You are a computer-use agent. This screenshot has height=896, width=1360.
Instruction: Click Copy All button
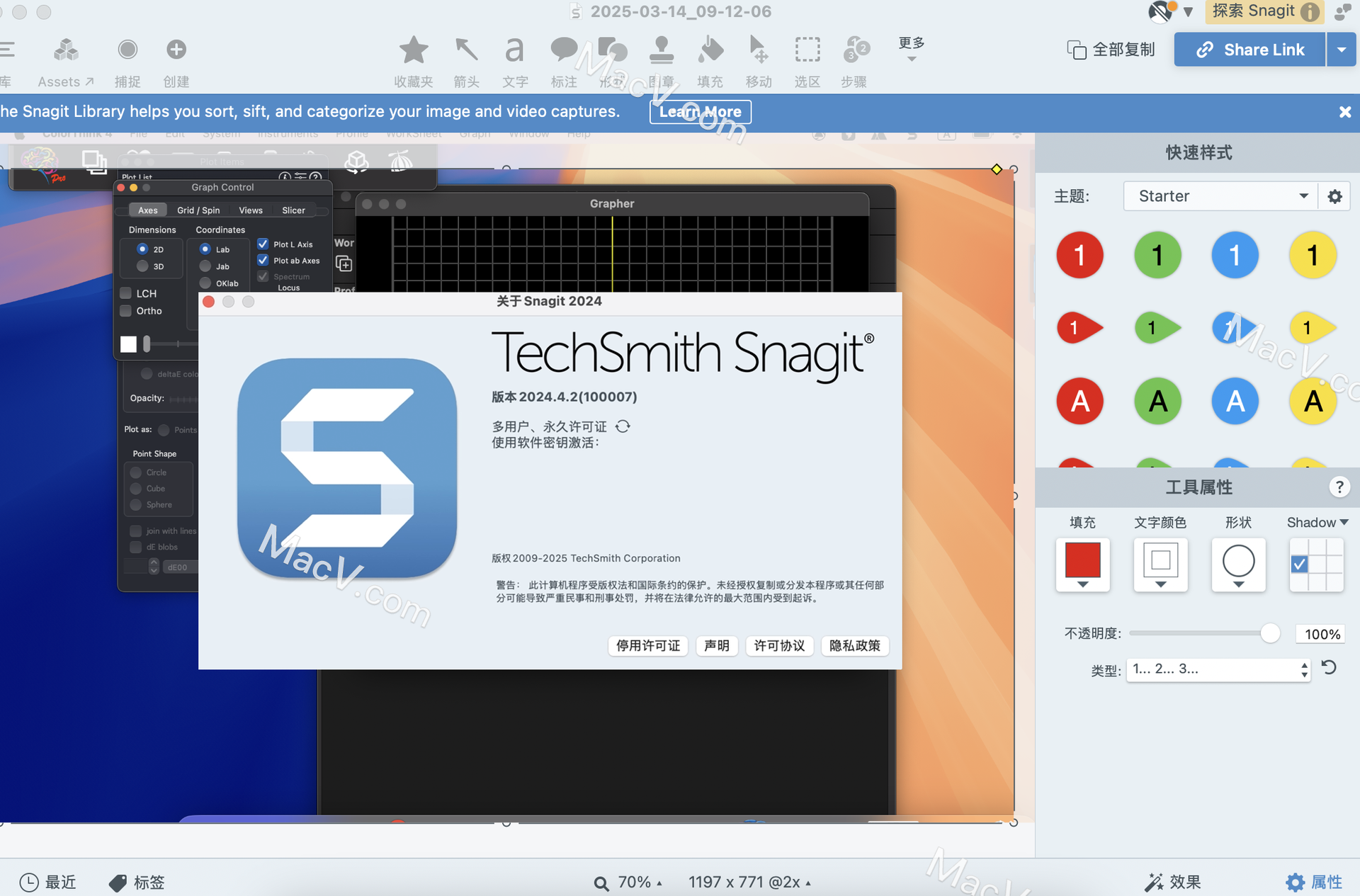pos(1111,50)
